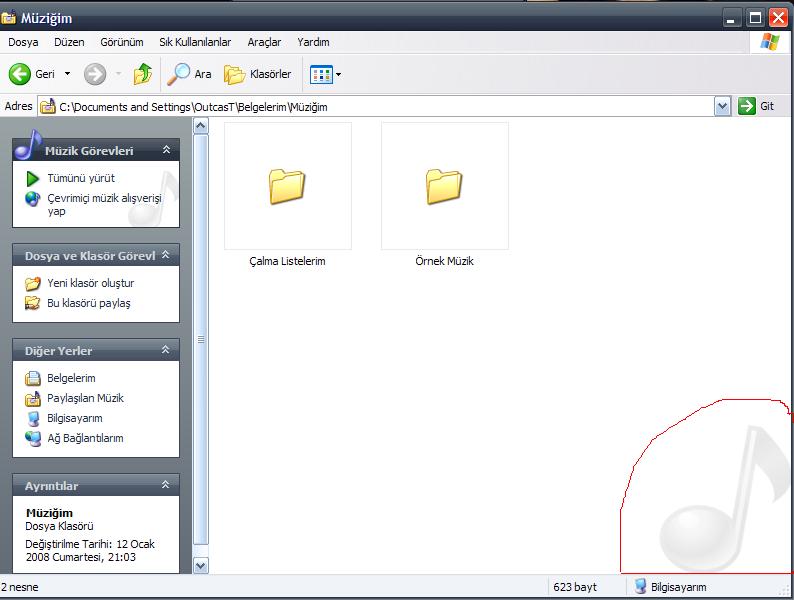Click the Yeni klasör oluştur folder icon
The height and width of the screenshot is (600, 794).
[33, 283]
